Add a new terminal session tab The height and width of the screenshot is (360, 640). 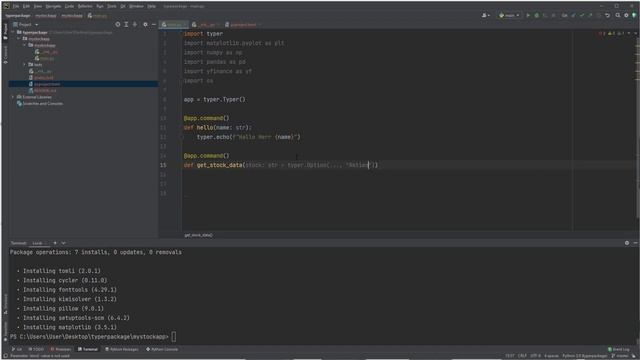(x=55, y=243)
